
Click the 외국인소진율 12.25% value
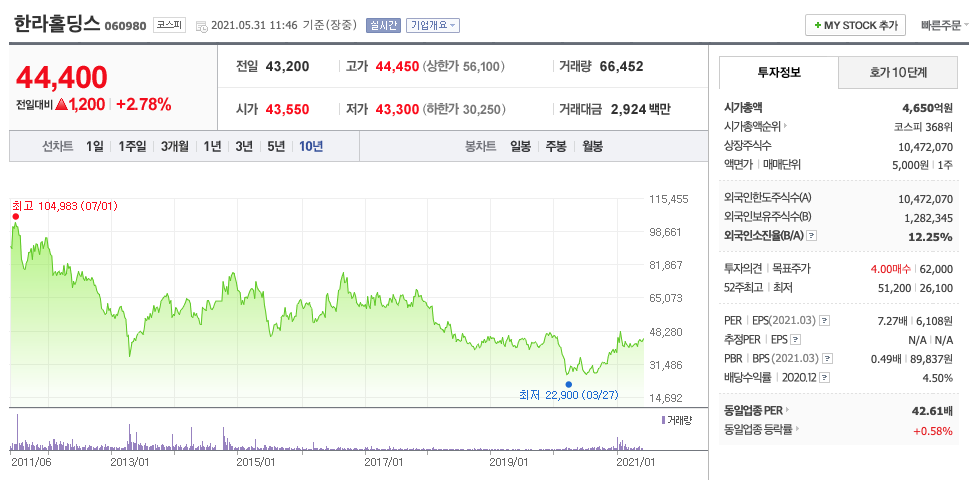(x=932, y=237)
